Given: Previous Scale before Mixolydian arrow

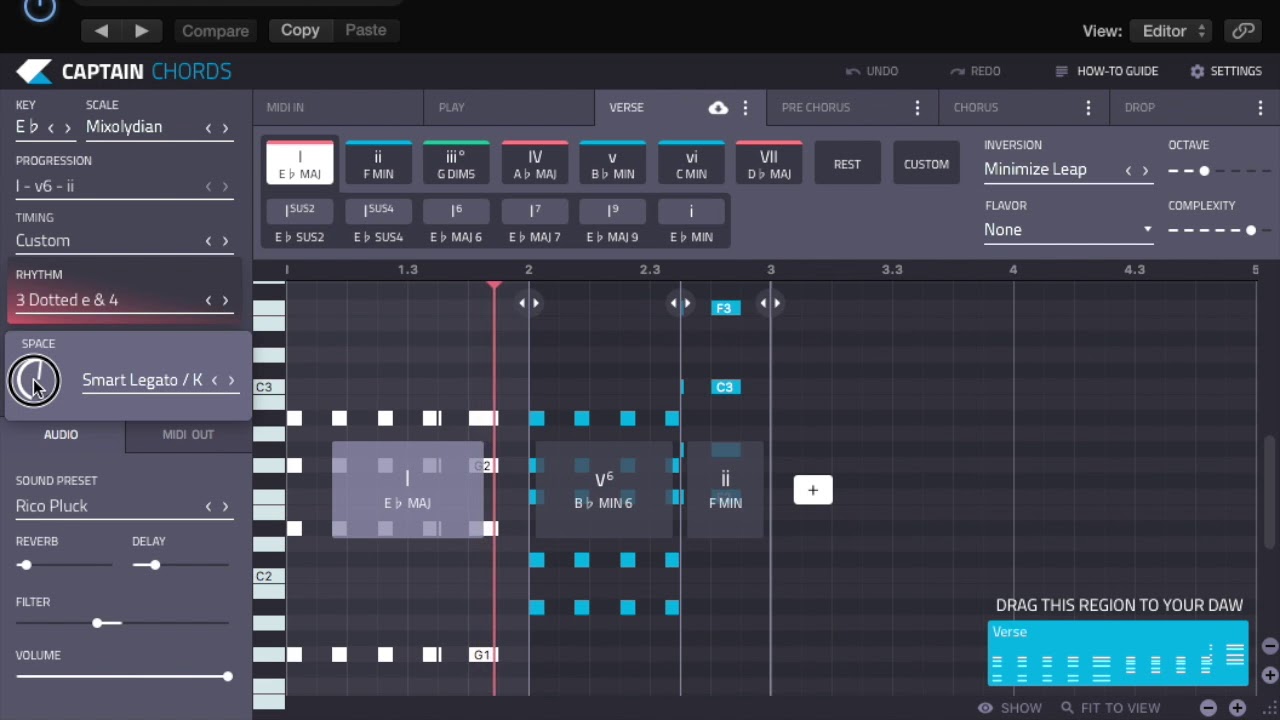Looking at the screenshot, I should coord(208,128).
